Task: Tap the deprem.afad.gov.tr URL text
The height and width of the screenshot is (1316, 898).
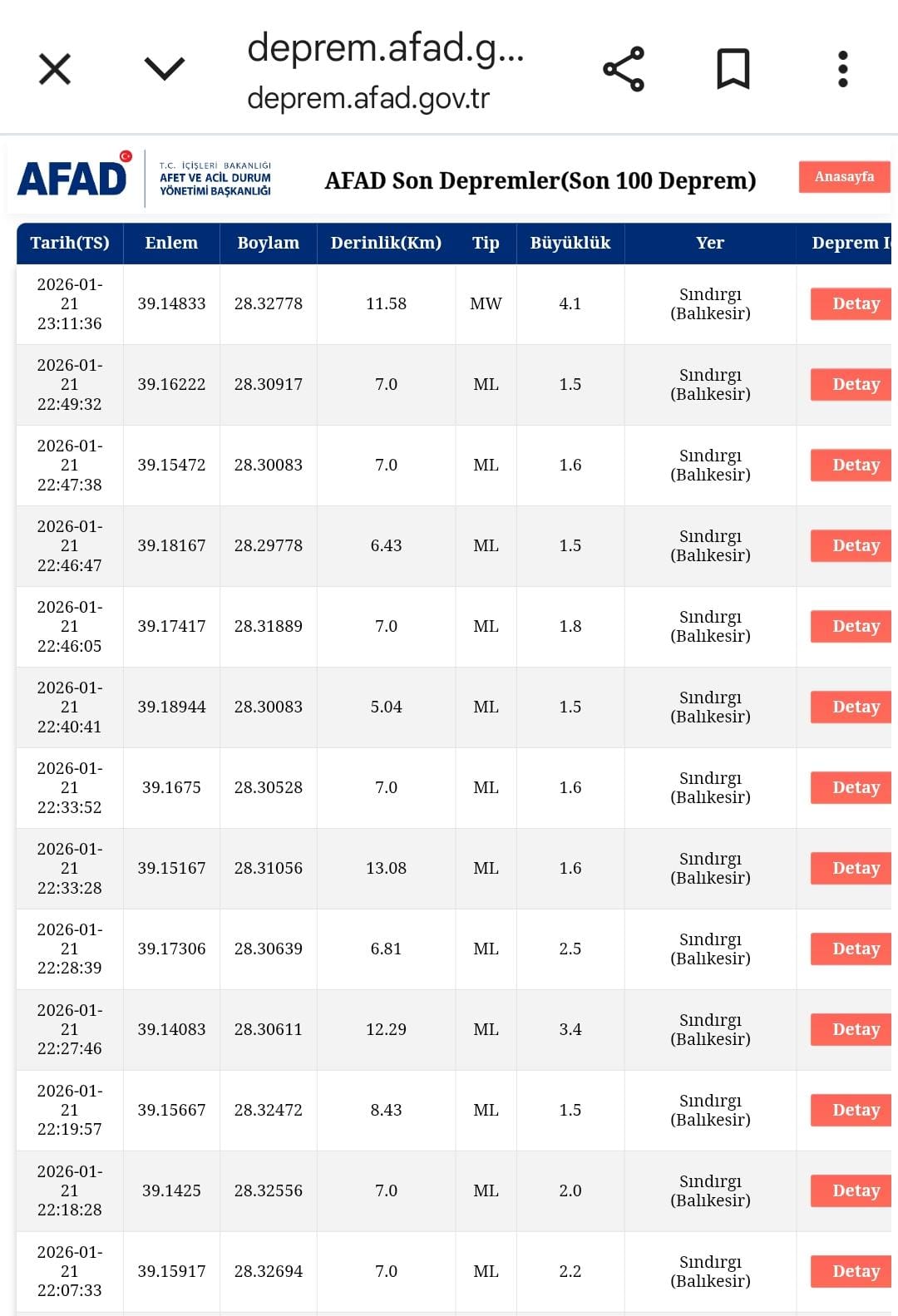Action: pyautogui.click(x=368, y=98)
